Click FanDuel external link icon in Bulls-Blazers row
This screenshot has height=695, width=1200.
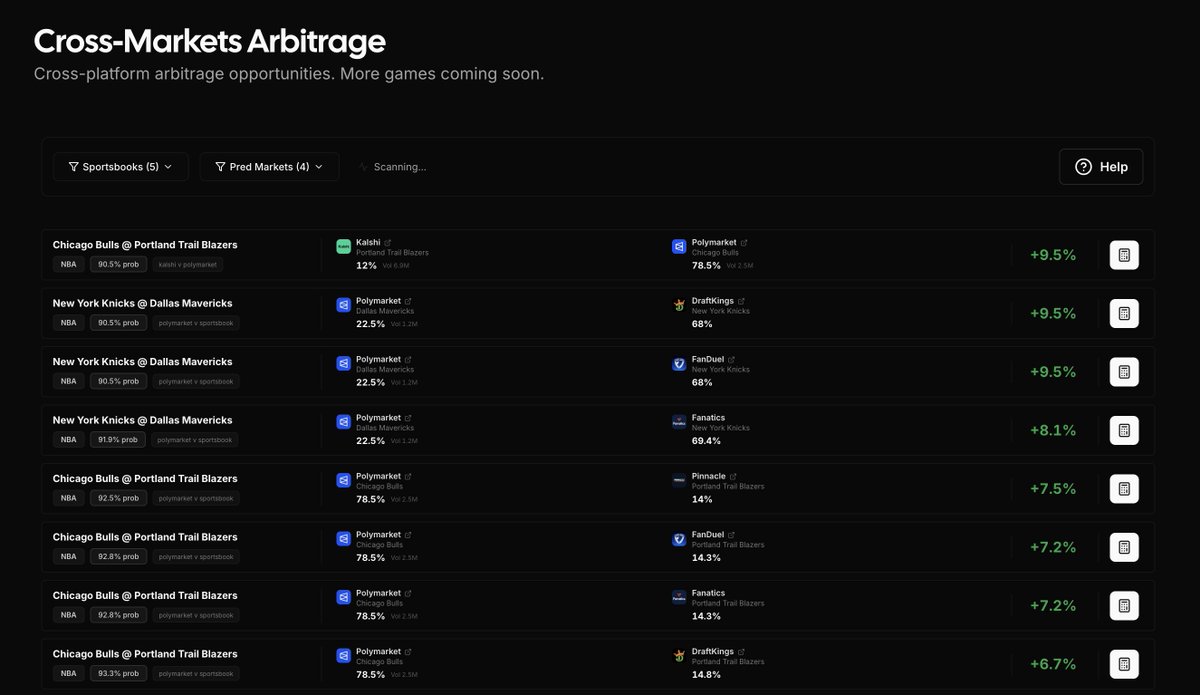pyautogui.click(x=731, y=535)
